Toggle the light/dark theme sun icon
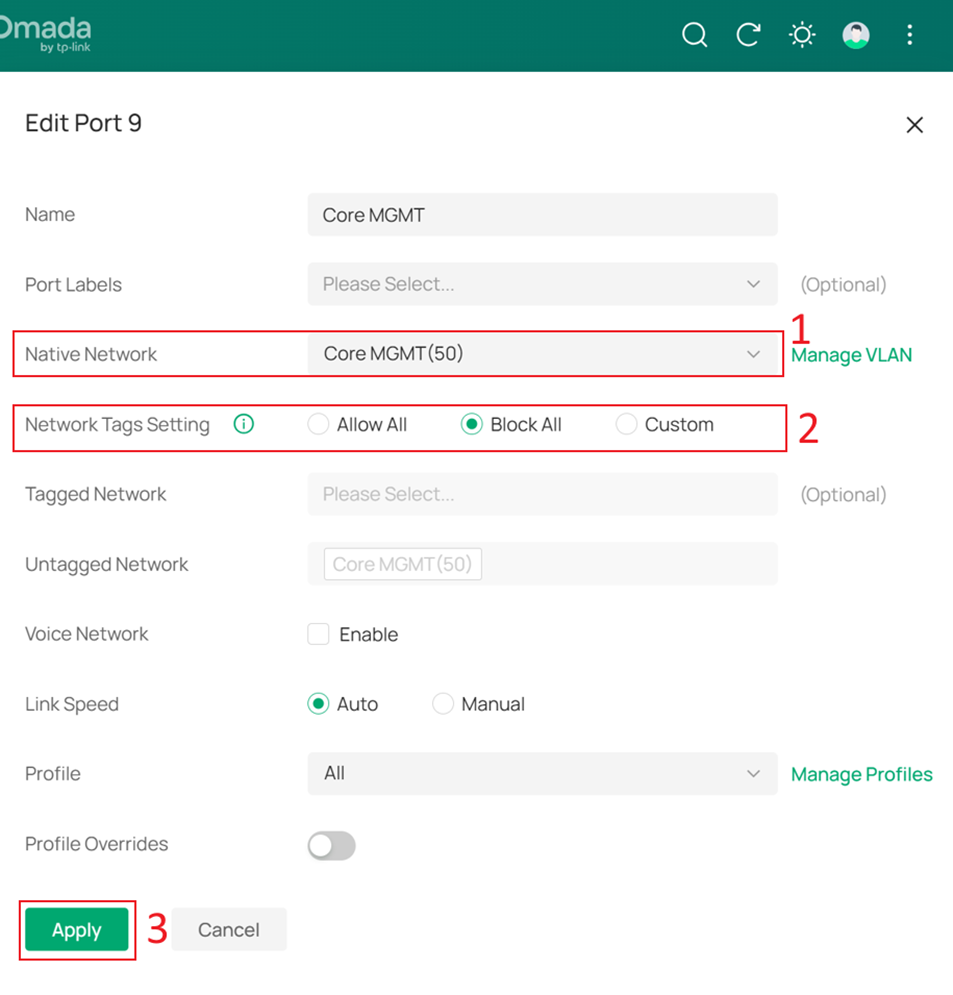Image resolution: width=953 pixels, height=995 pixels. [x=801, y=35]
